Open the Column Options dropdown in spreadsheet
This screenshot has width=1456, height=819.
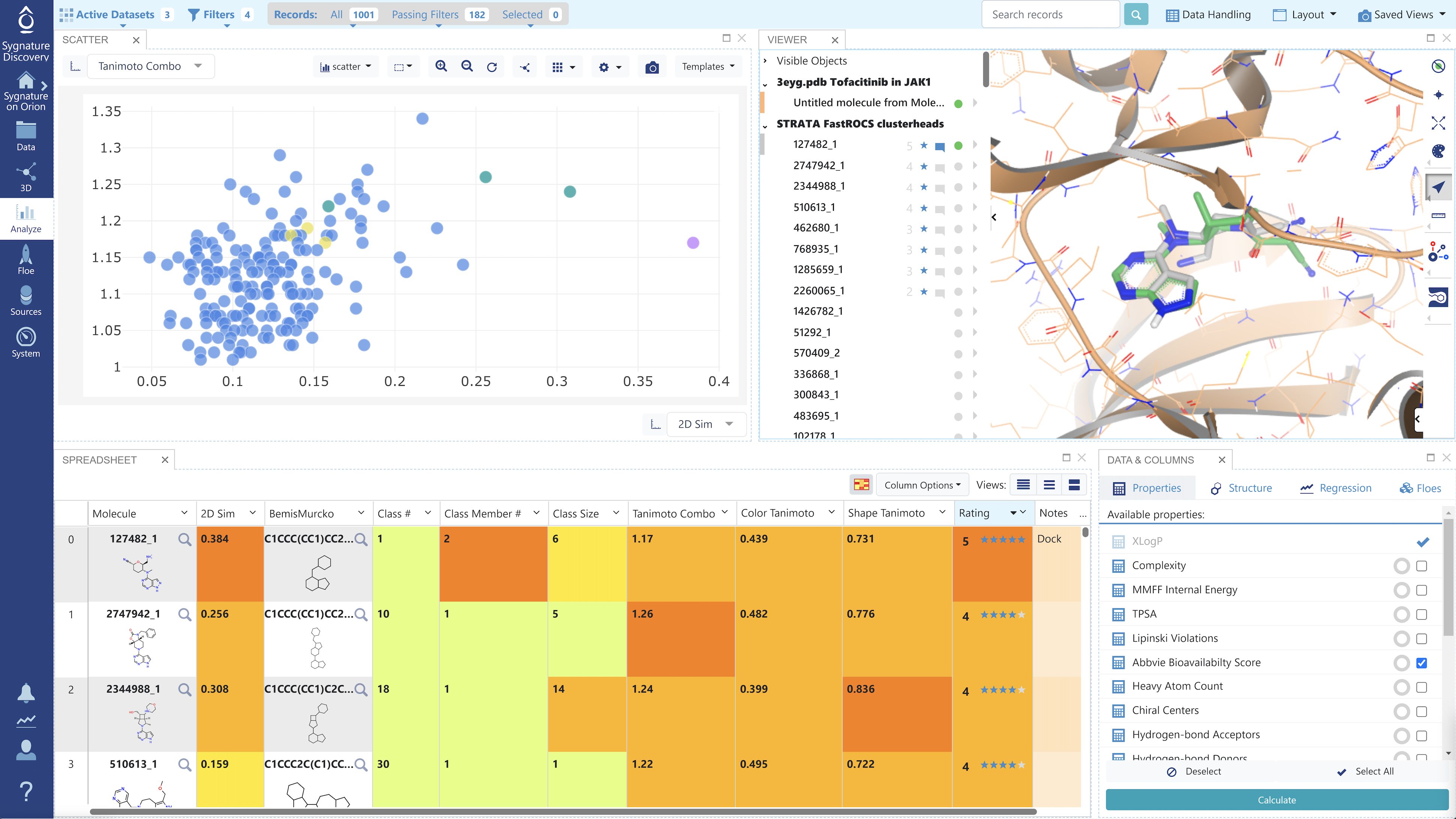[922, 484]
